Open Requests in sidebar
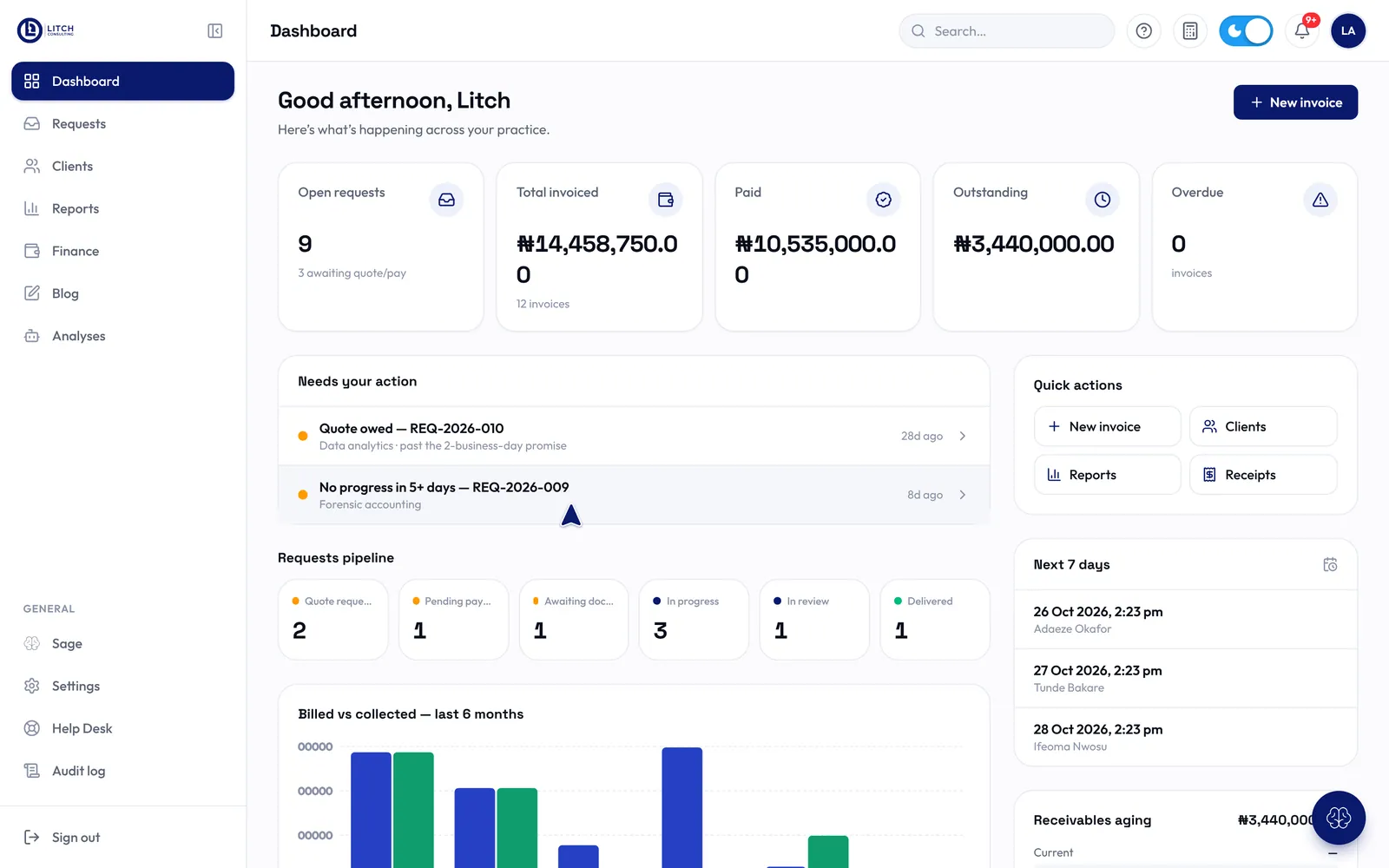 click(122, 123)
